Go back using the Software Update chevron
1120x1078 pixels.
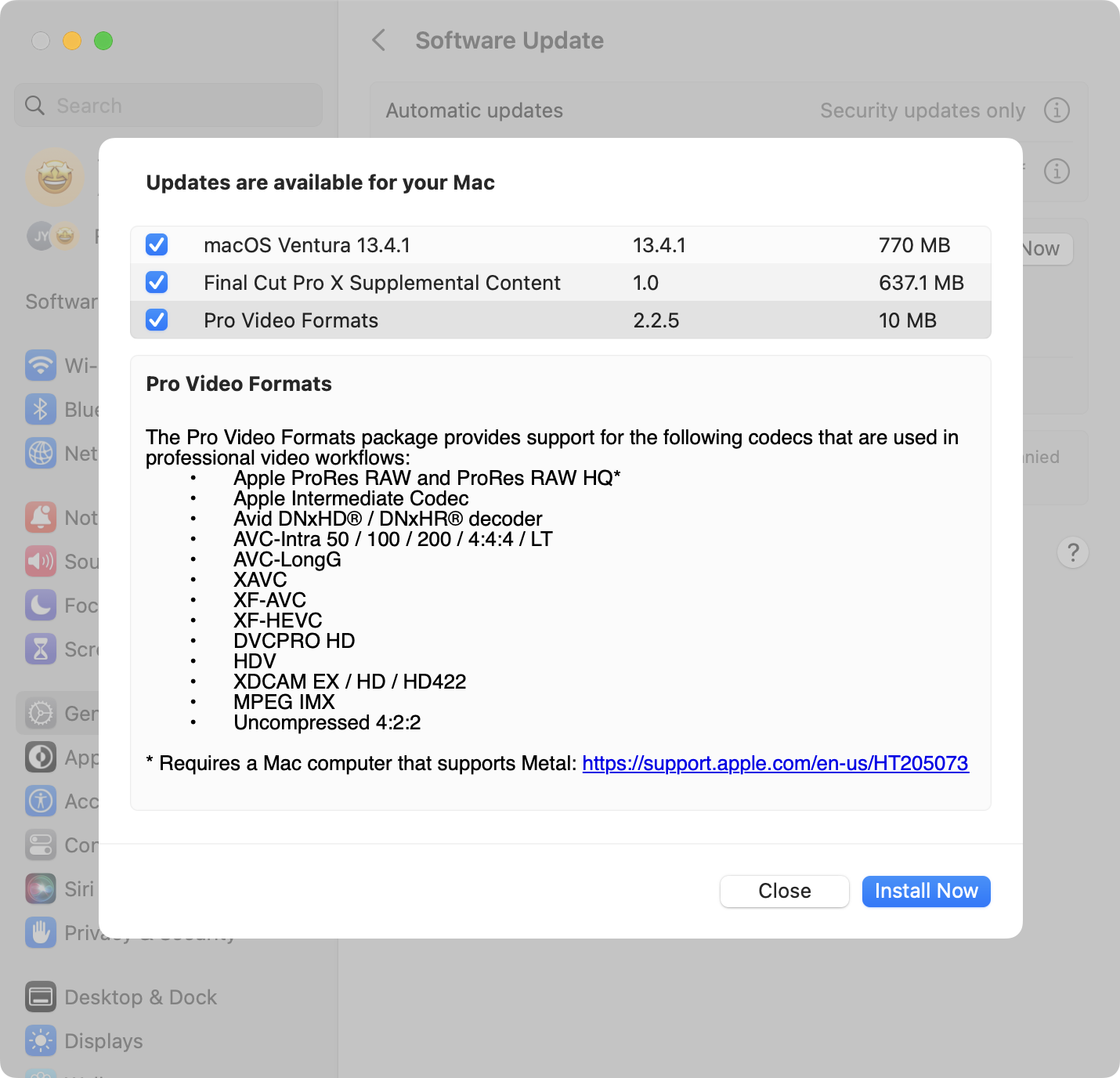pos(379,41)
